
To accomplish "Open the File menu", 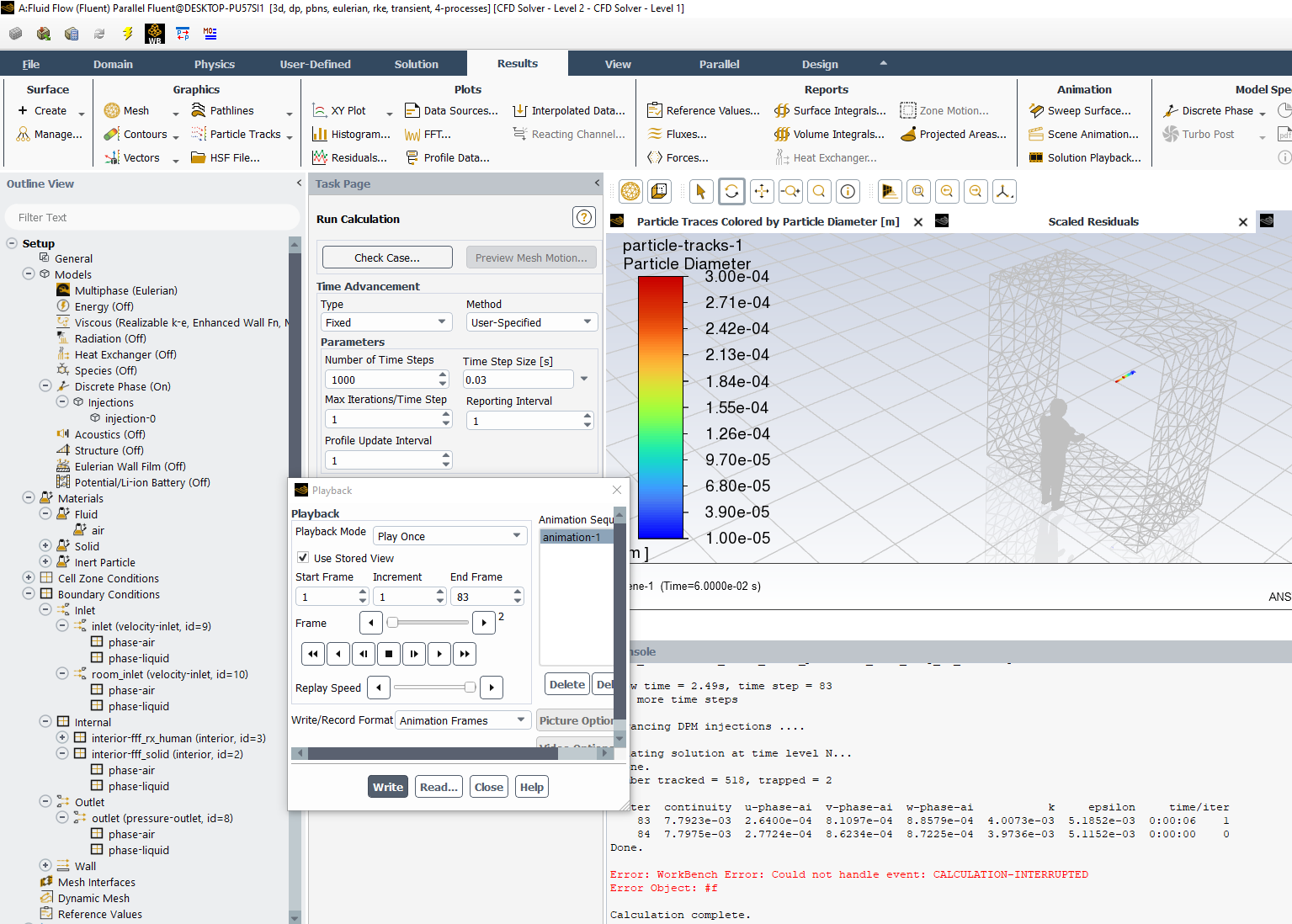I will (31, 64).
